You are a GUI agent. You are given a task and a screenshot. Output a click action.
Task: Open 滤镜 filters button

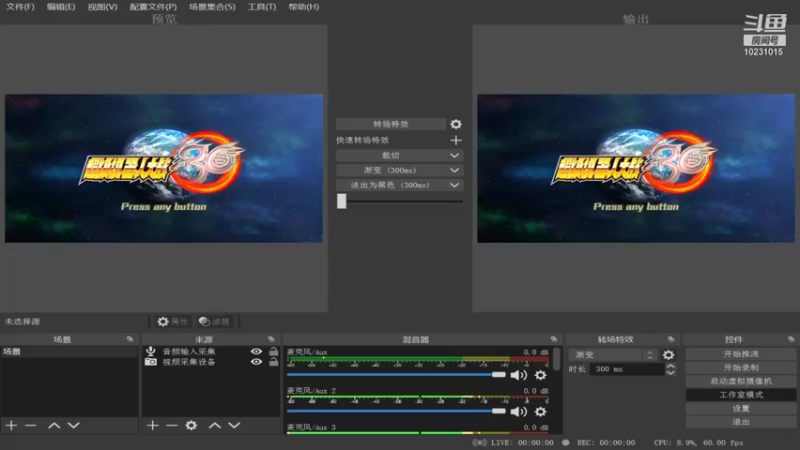coord(214,321)
